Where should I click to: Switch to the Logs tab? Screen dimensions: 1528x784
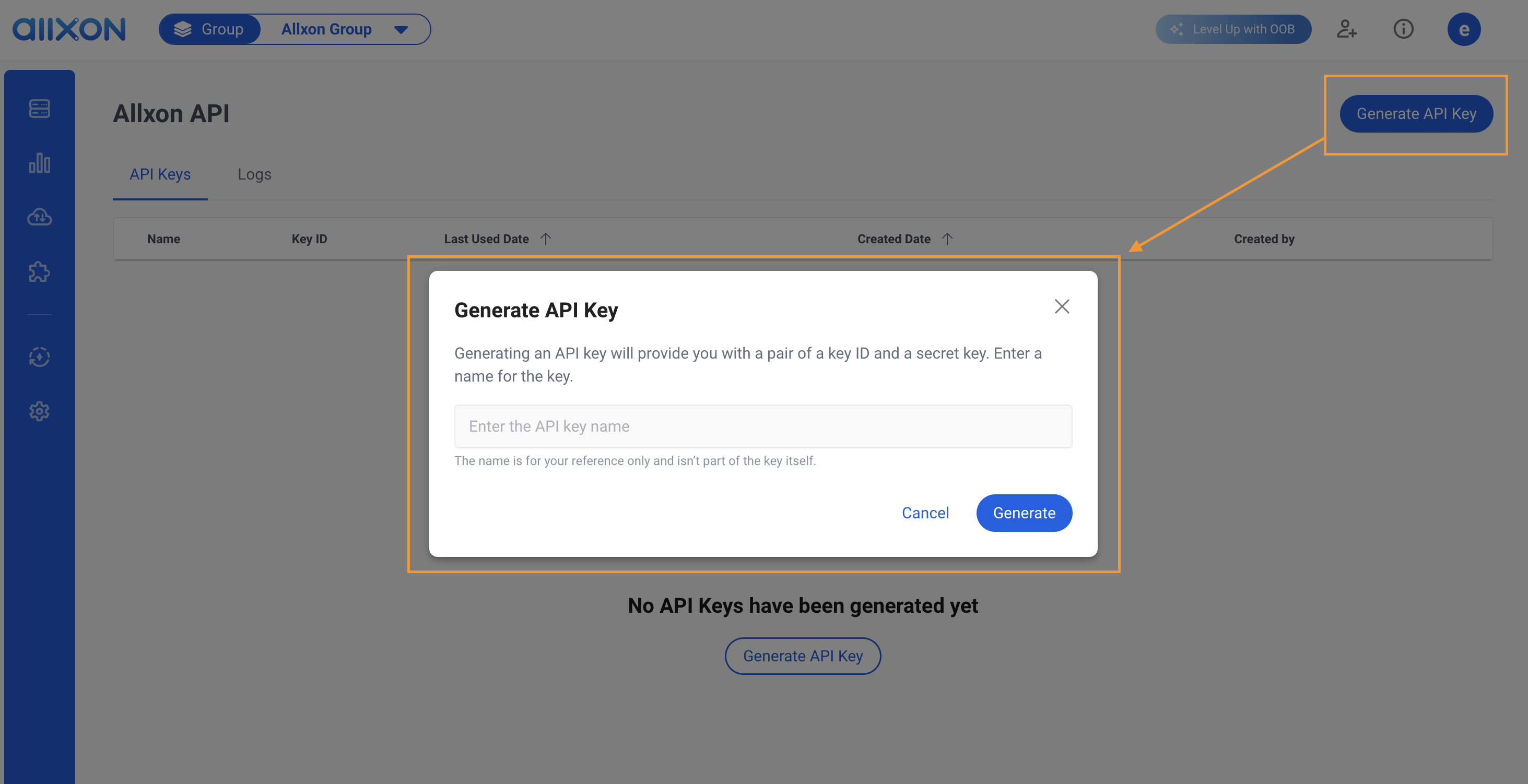[x=254, y=175]
